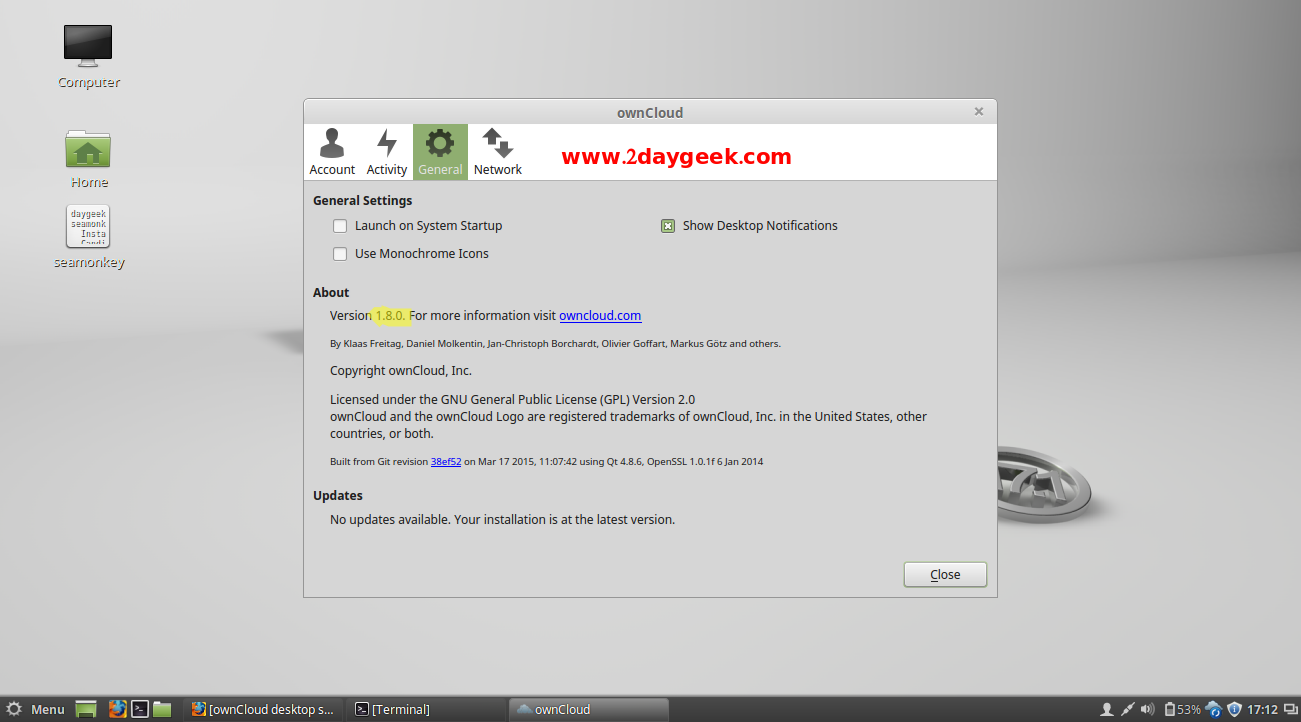The width and height of the screenshot is (1301, 722).
Task: Launch Firefox from the panel
Action: pos(118,710)
